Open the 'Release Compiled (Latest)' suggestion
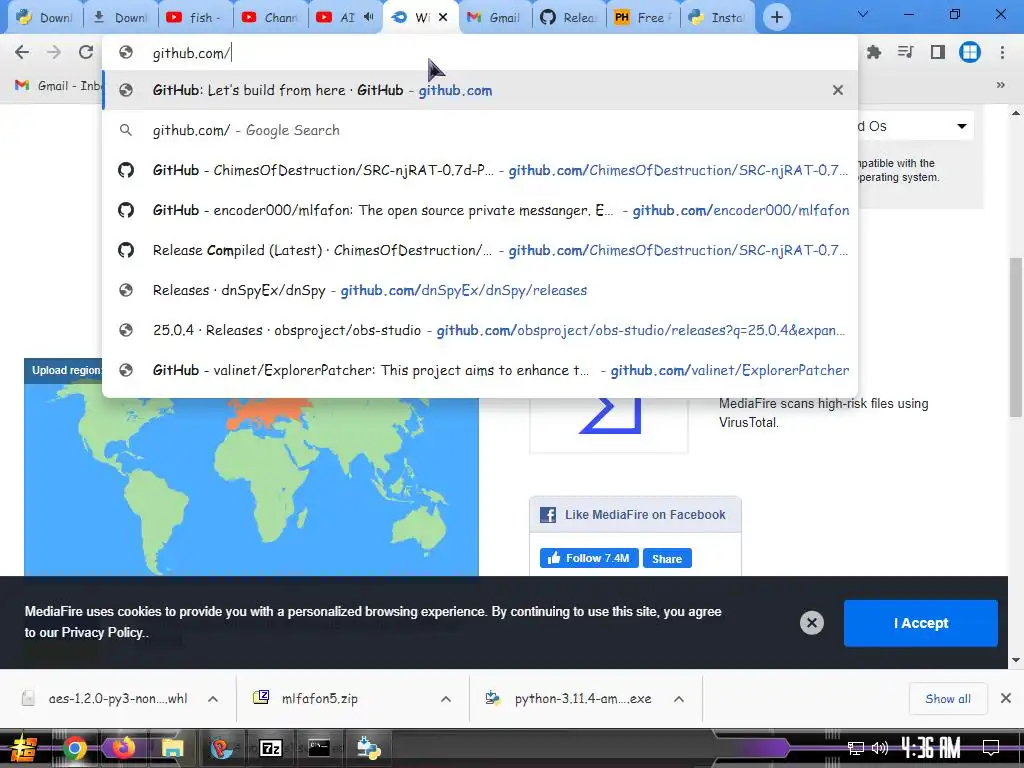The image size is (1024, 768). coord(480,250)
